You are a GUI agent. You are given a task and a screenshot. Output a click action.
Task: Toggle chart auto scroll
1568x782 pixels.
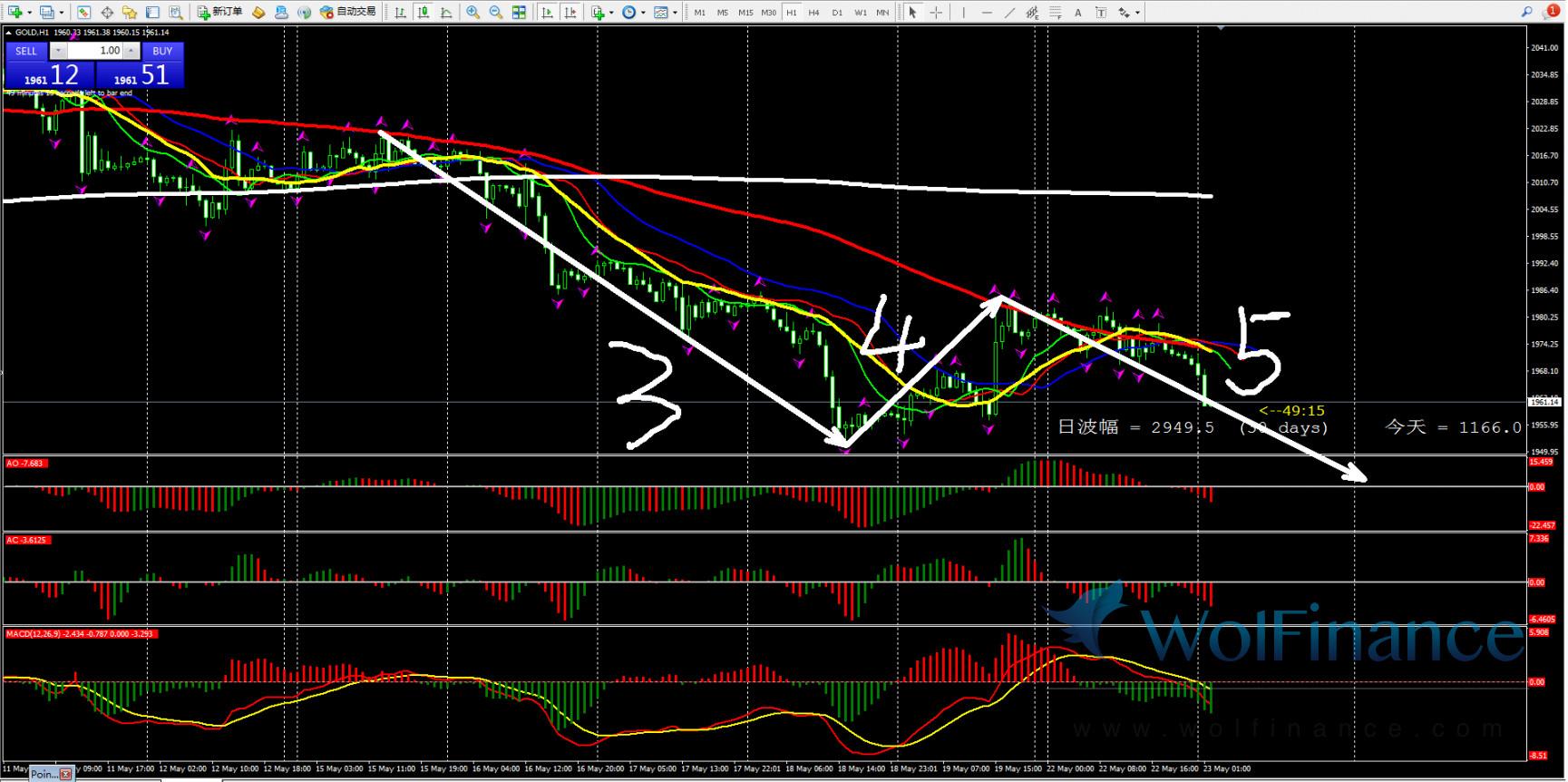(x=547, y=12)
